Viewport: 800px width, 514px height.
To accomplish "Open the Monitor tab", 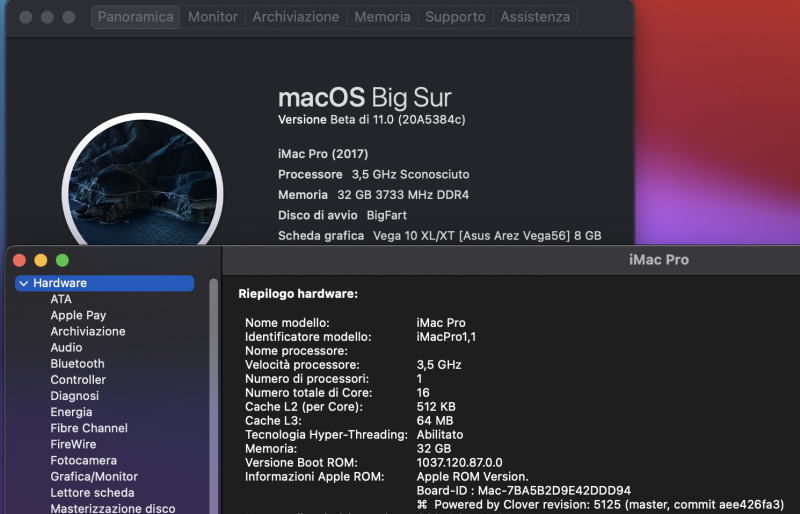I will (213, 17).
